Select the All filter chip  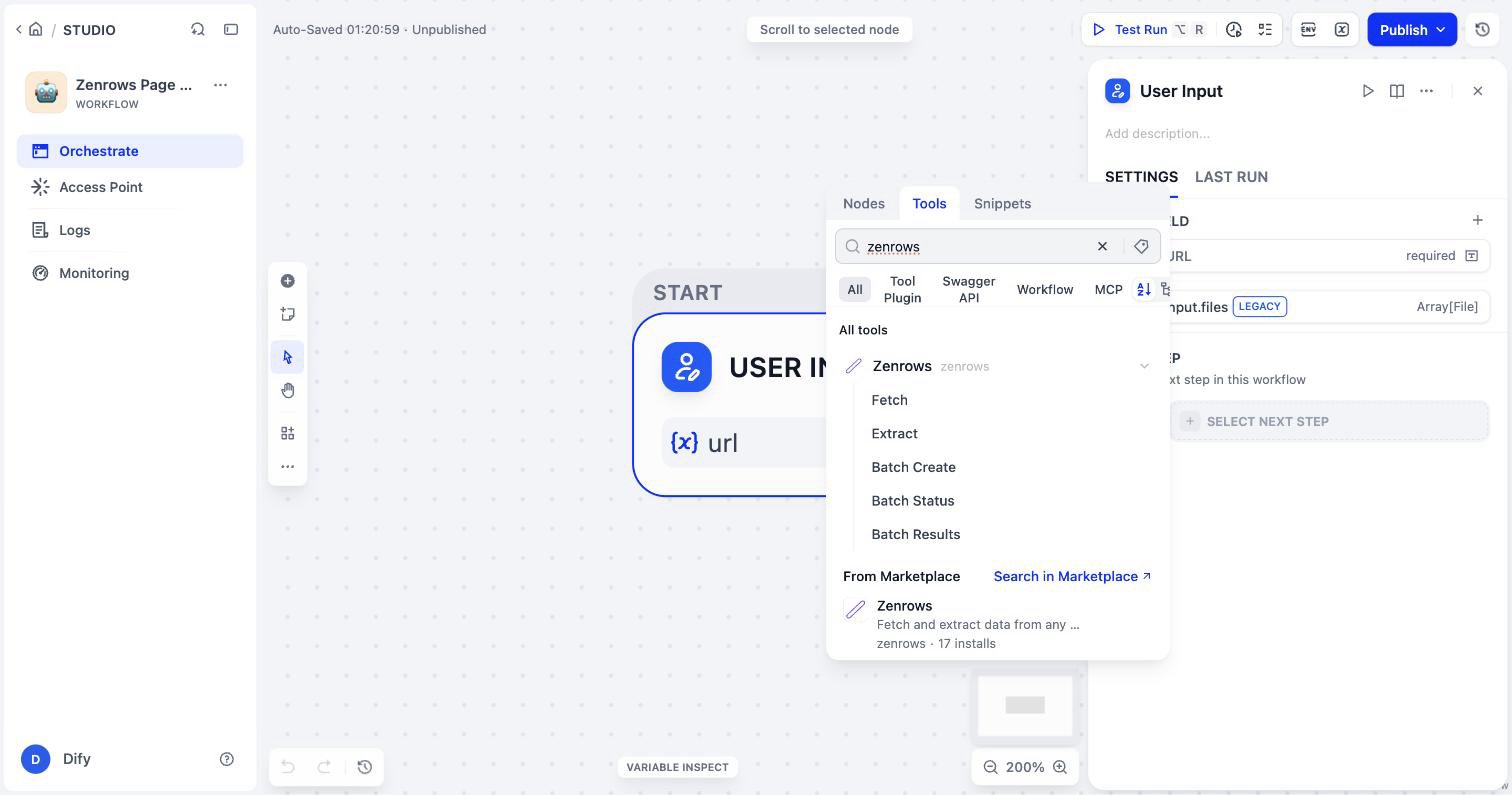[855, 290]
